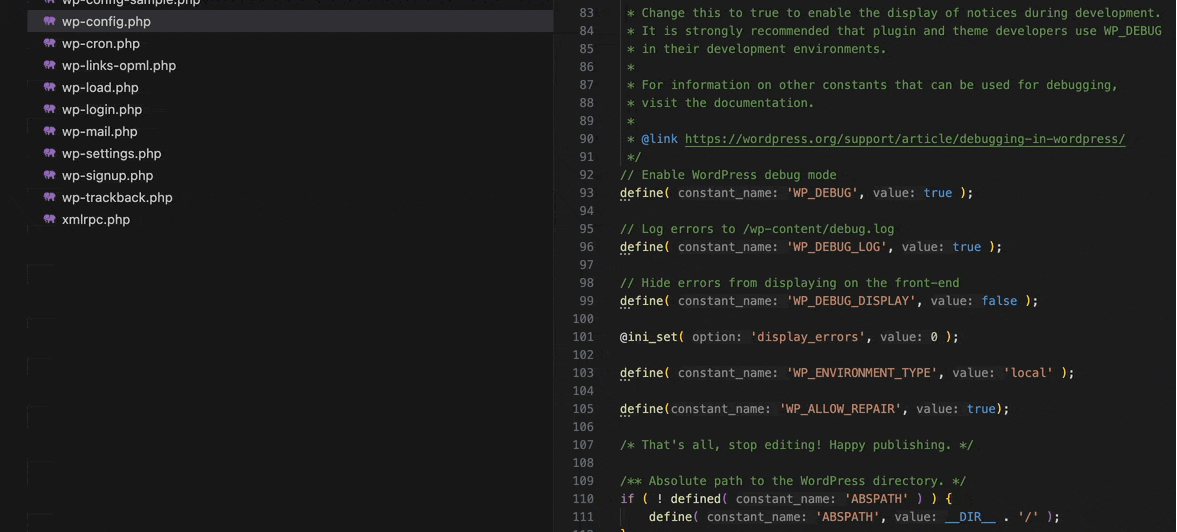Click 'WP_DEBUG' string on line 93
The image size is (1177, 532).
click(x=822, y=193)
